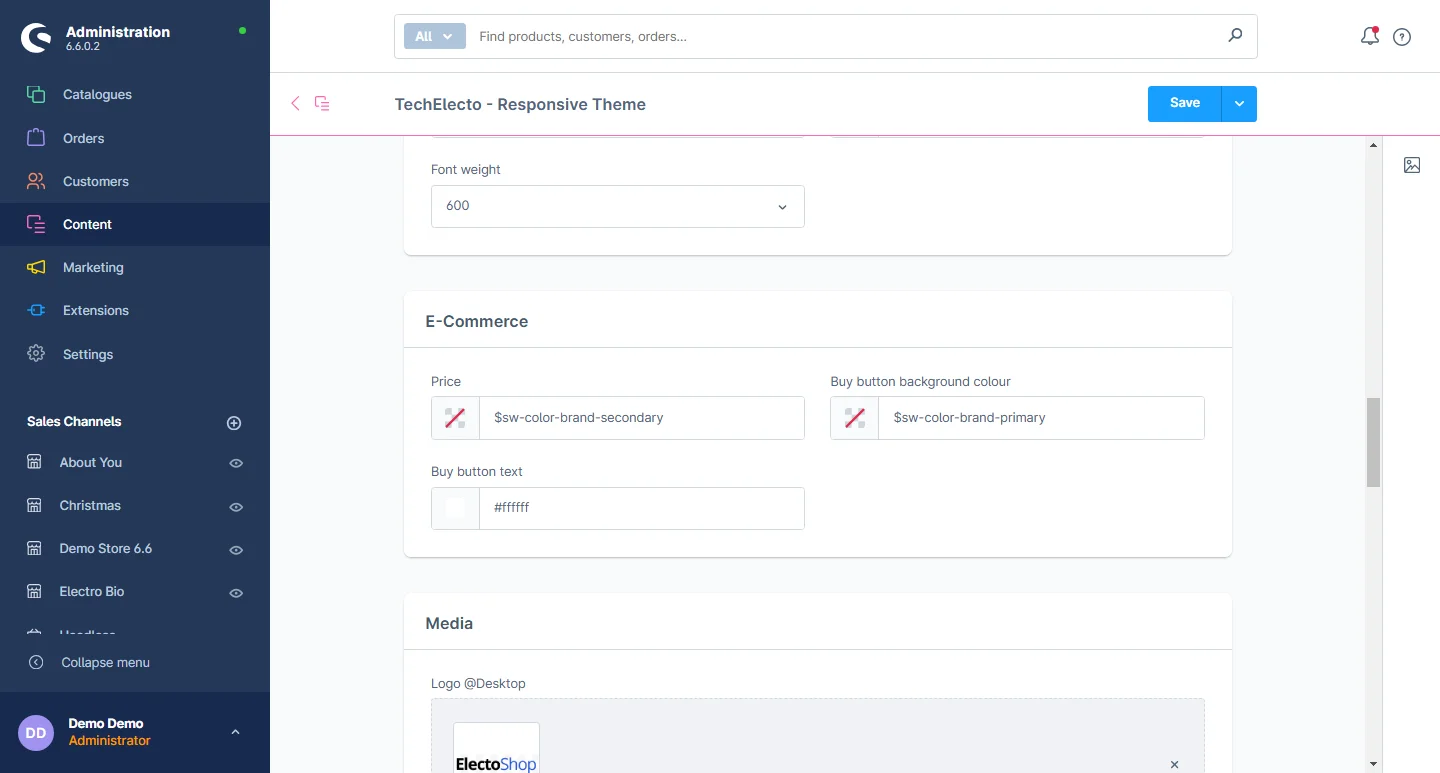The height and width of the screenshot is (773, 1440).
Task: Add a sales channel with plus icon
Action: click(234, 423)
